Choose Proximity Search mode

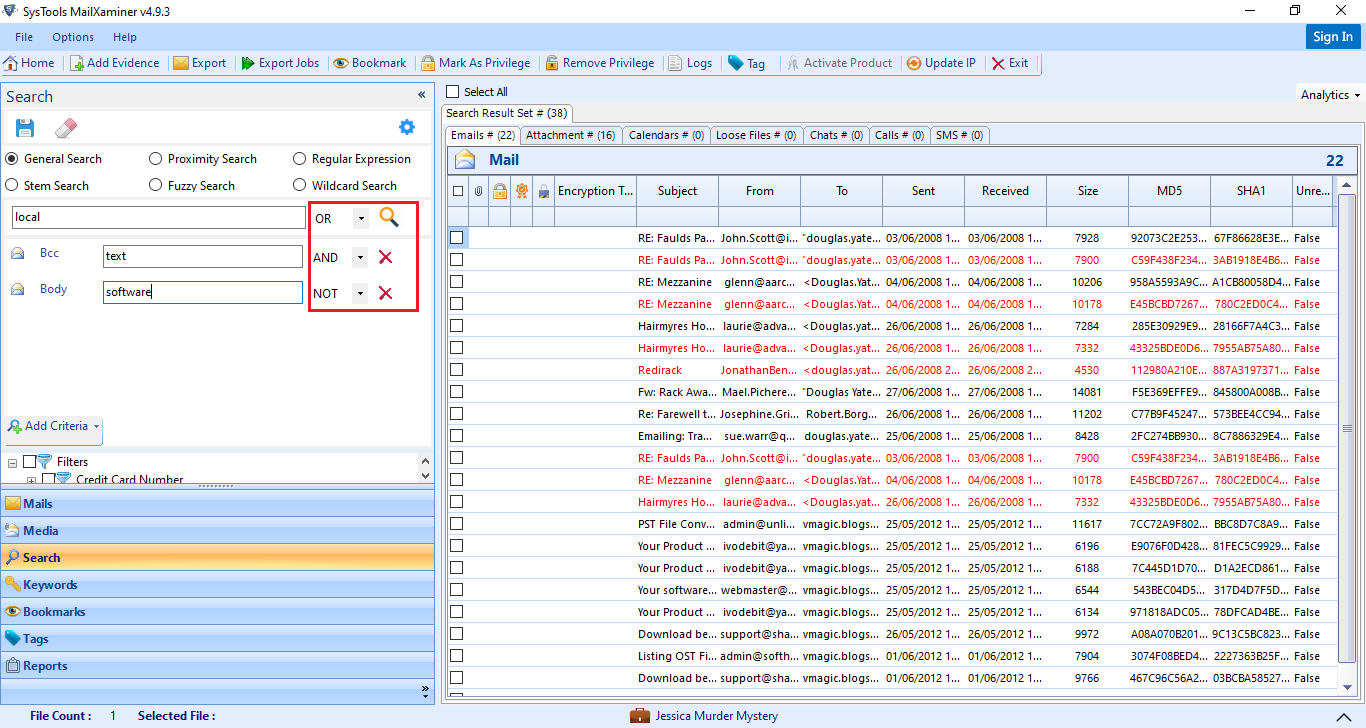[x=156, y=158]
